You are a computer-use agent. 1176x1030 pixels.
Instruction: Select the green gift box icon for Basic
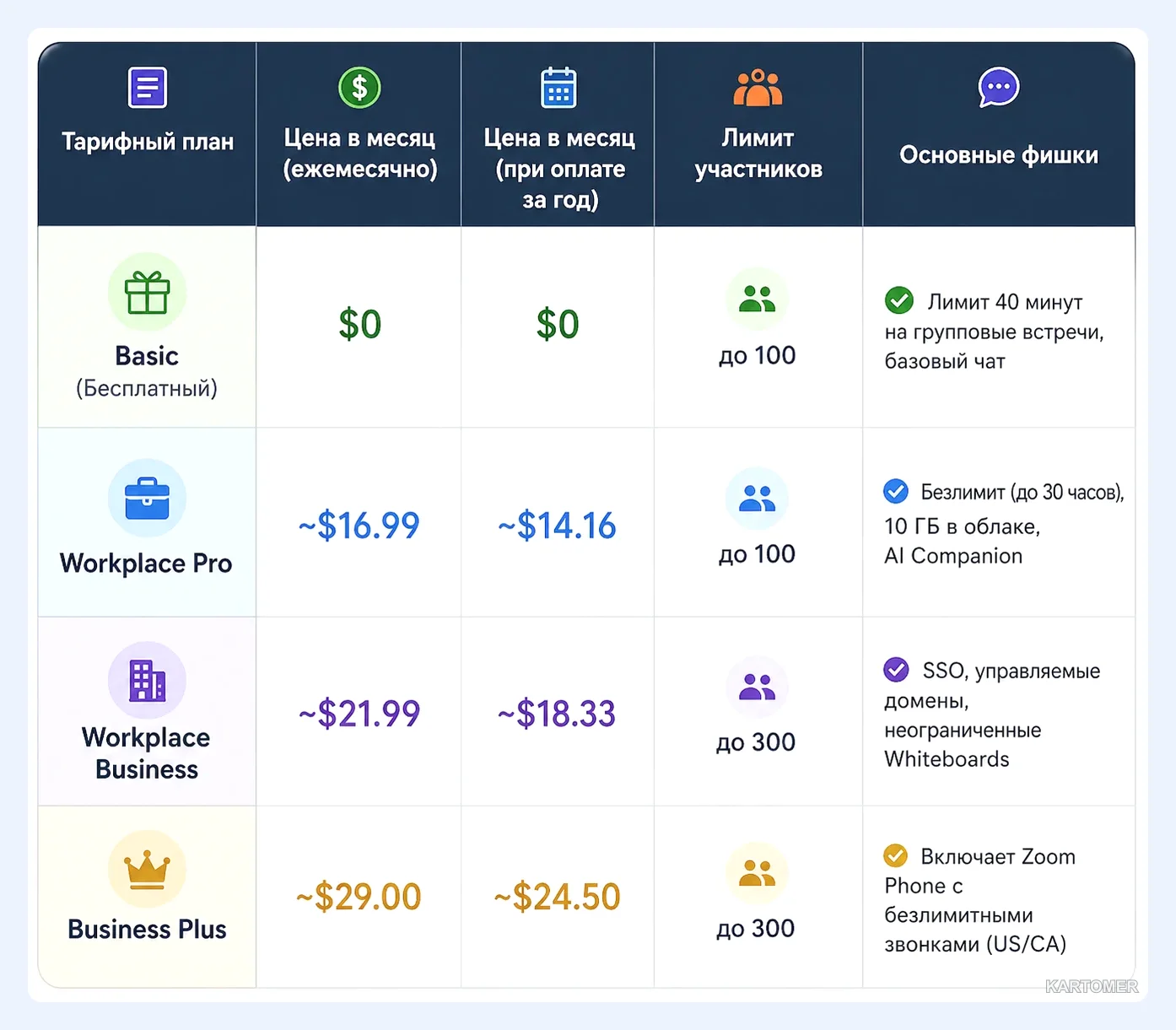tap(147, 292)
